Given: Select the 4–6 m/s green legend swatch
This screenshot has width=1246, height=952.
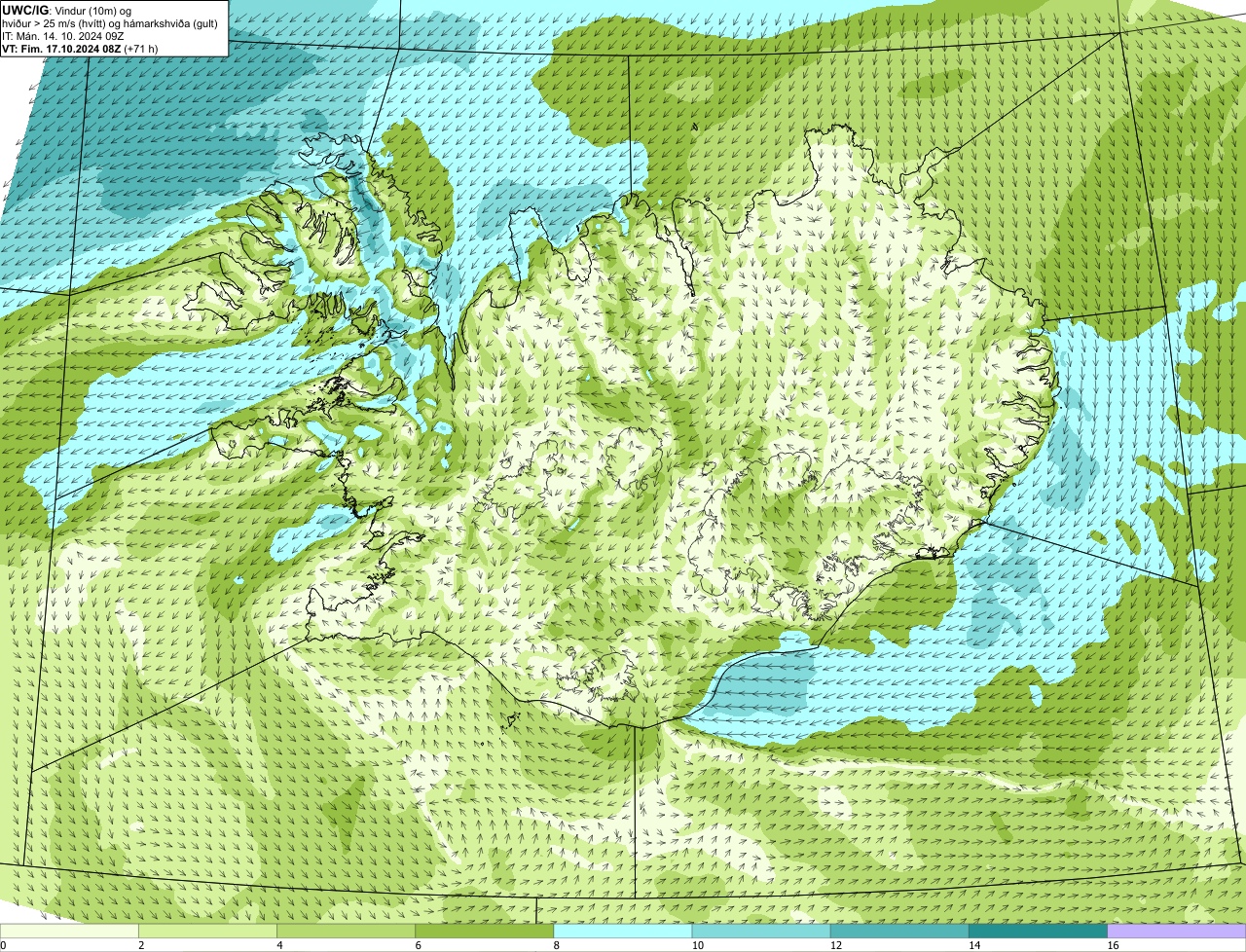Looking at the screenshot, I should click(x=347, y=932).
